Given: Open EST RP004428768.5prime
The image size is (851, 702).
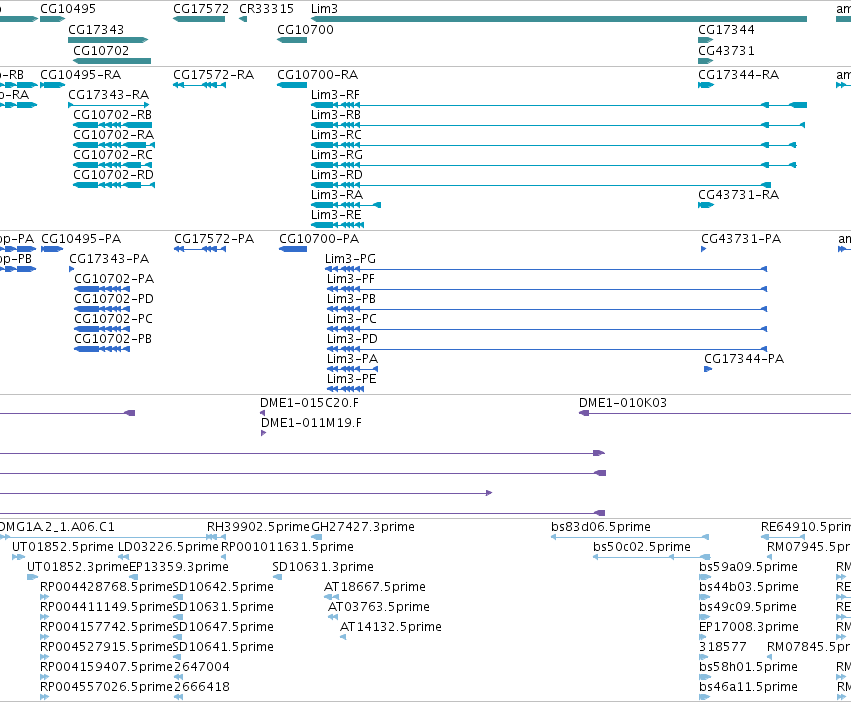Looking at the screenshot, I should coord(106,587).
